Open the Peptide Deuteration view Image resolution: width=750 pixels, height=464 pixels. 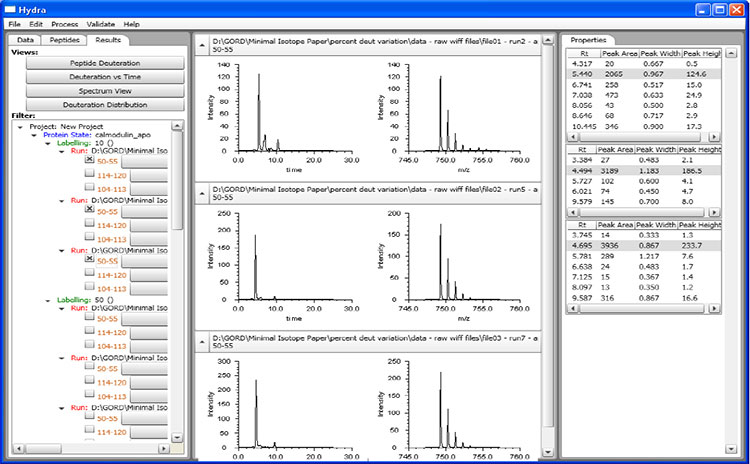105,63
